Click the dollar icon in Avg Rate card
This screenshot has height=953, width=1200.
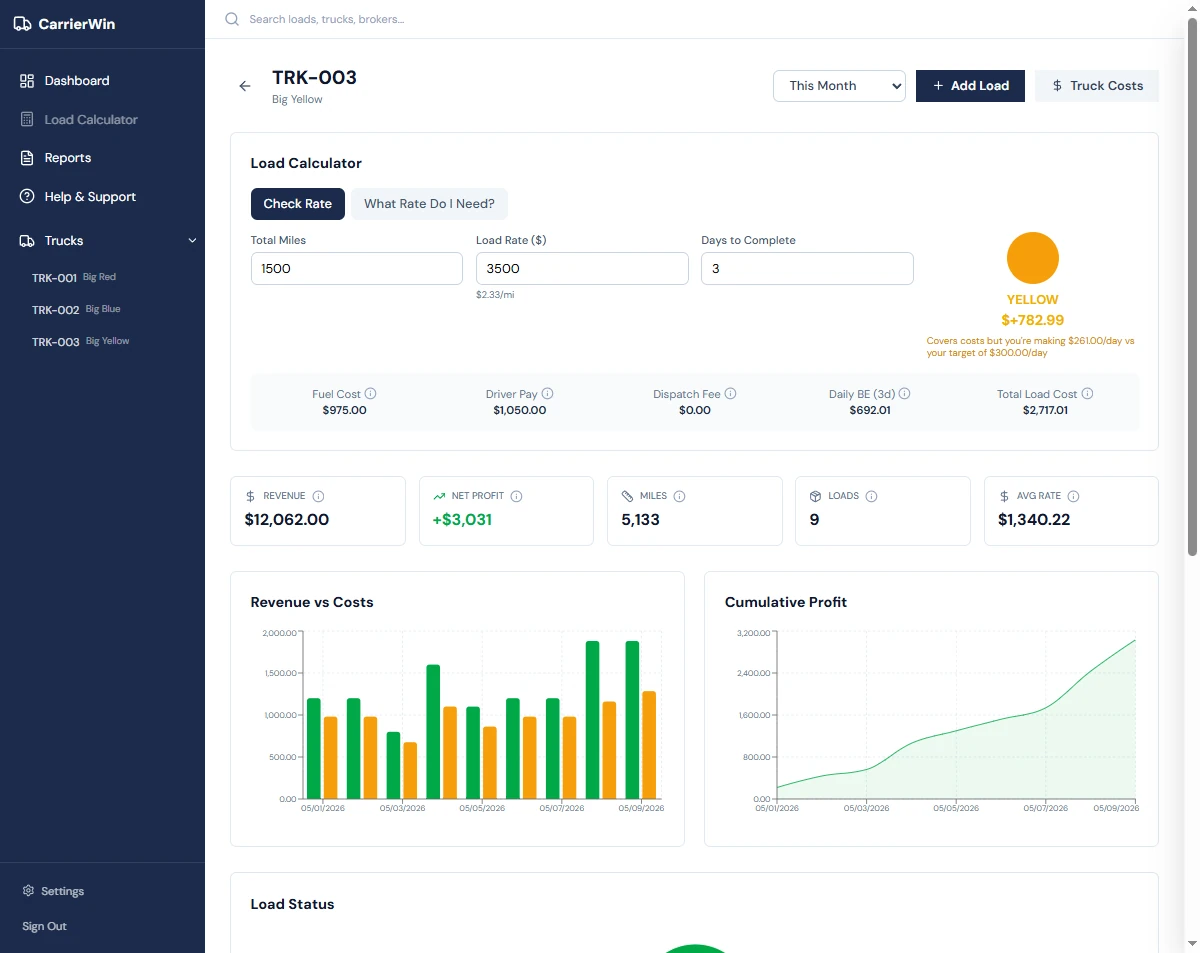1004,496
